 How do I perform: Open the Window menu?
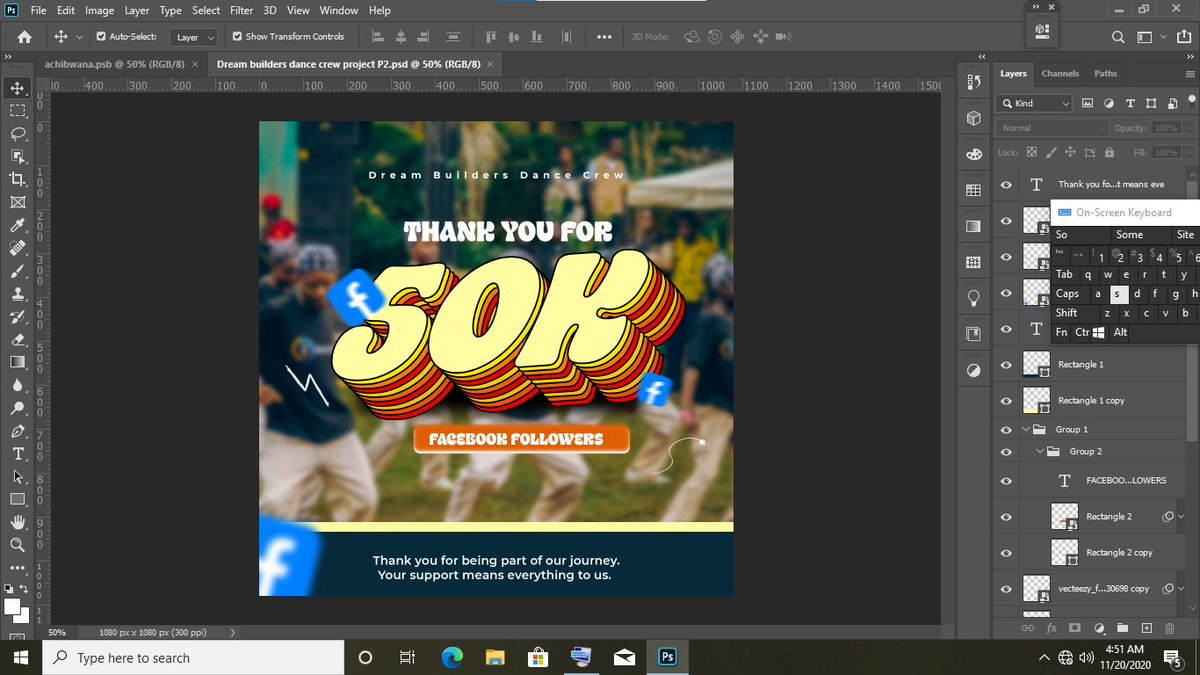pos(339,10)
